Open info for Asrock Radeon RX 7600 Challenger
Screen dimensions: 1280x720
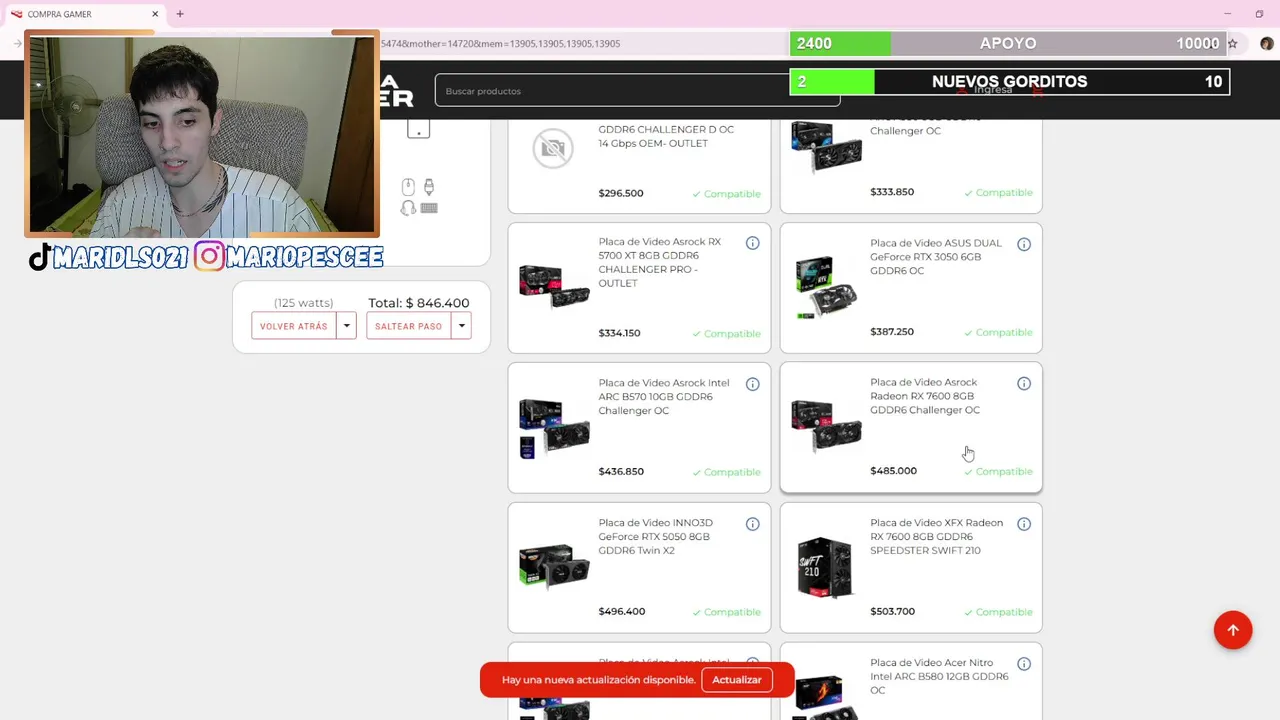click(1024, 384)
